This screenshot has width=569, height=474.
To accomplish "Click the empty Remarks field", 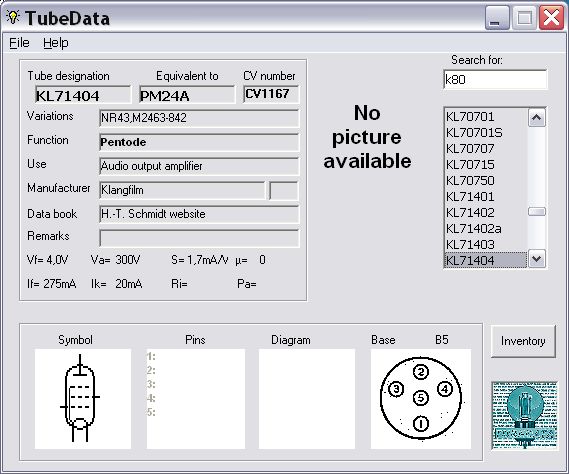I will point(199,238).
